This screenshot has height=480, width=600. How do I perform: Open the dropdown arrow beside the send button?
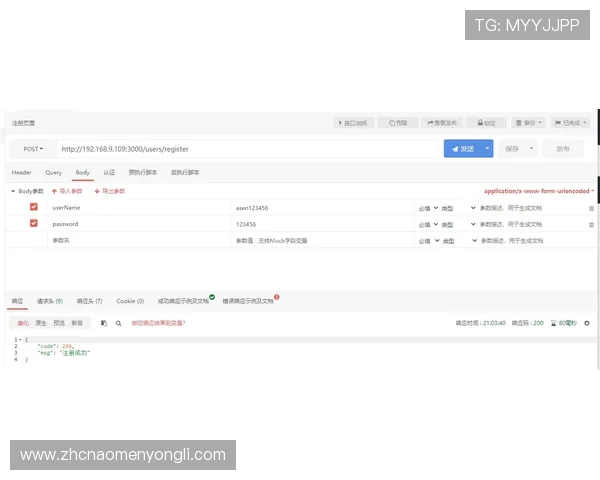(x=487, y=148)
